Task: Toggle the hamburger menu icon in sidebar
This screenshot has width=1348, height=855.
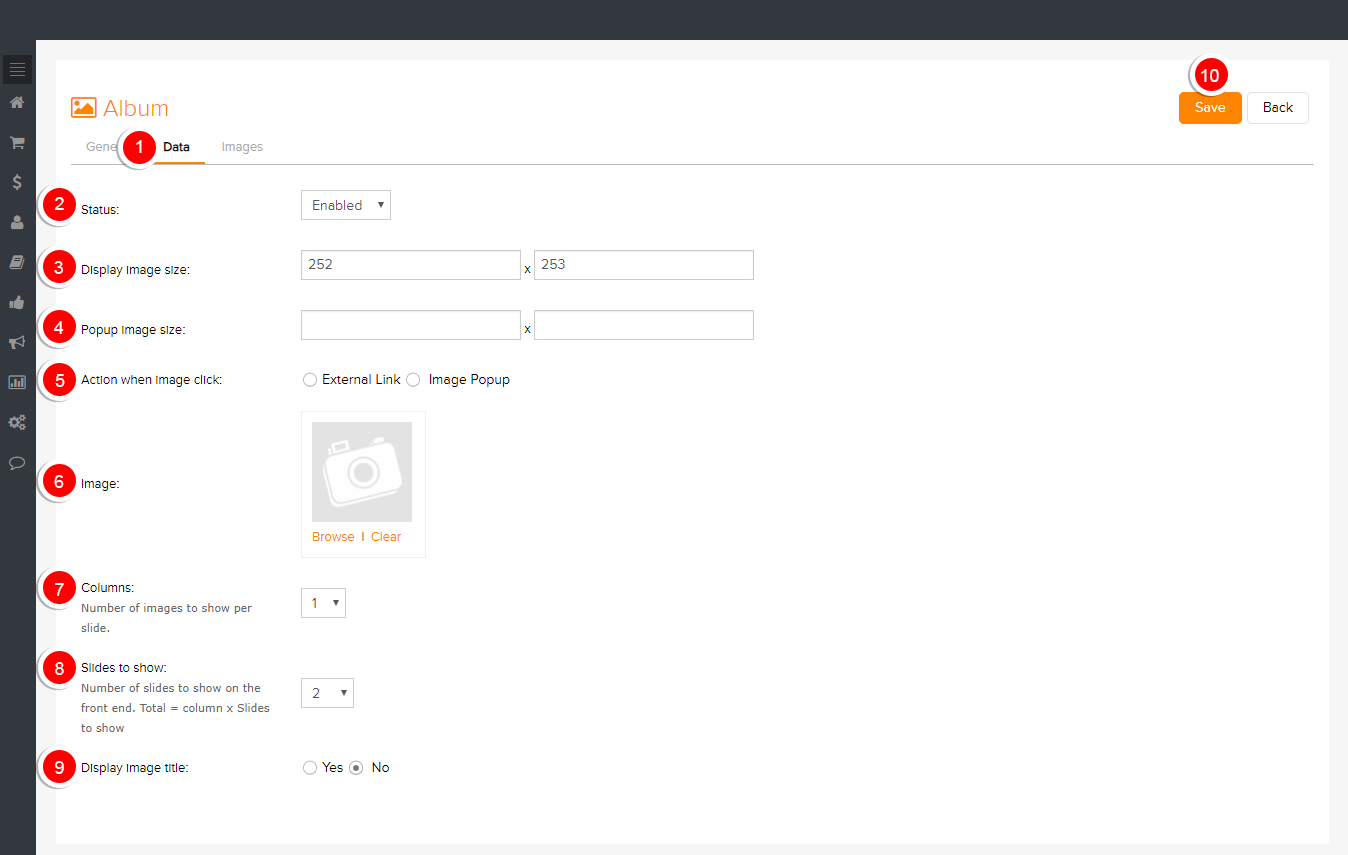Action: pos(17,69)
